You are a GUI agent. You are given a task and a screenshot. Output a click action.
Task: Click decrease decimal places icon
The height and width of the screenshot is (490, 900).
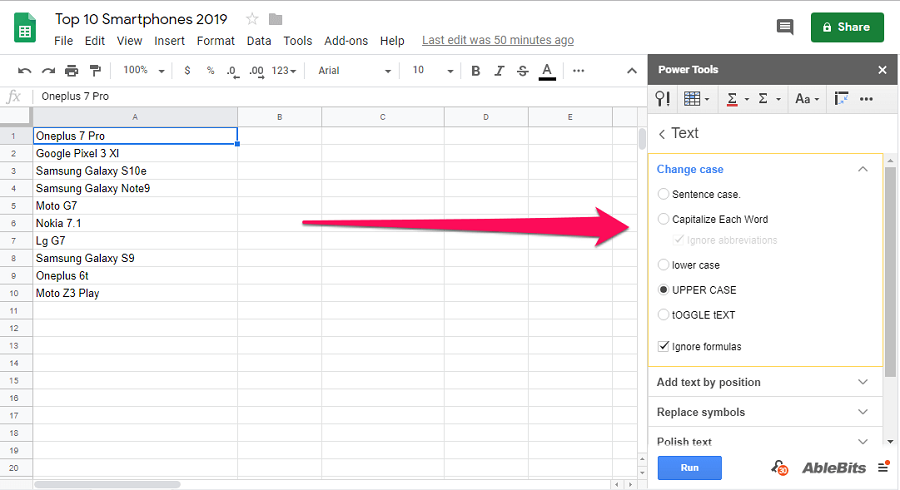click(x=232, y=71)
